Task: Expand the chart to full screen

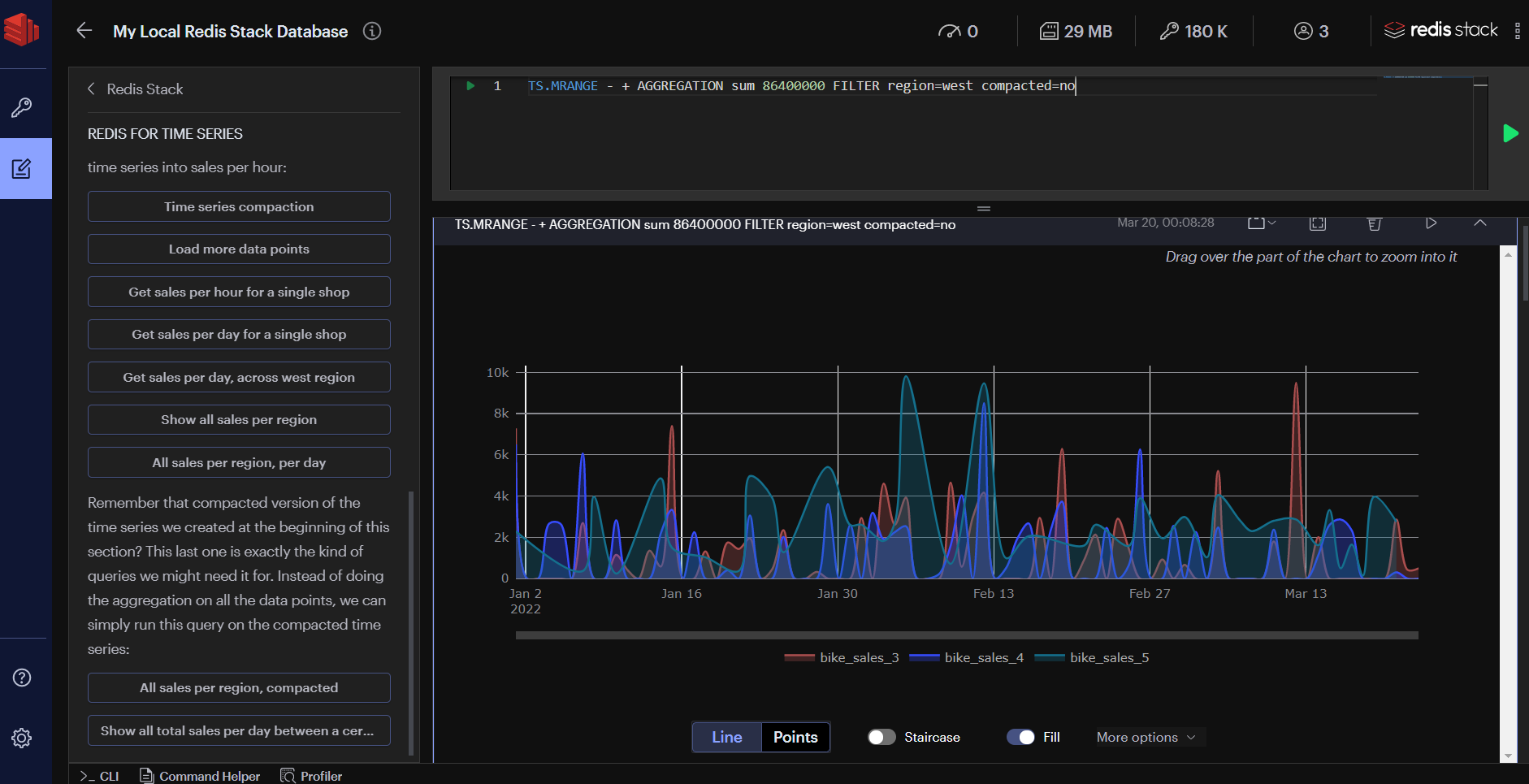Action: 1316,223
